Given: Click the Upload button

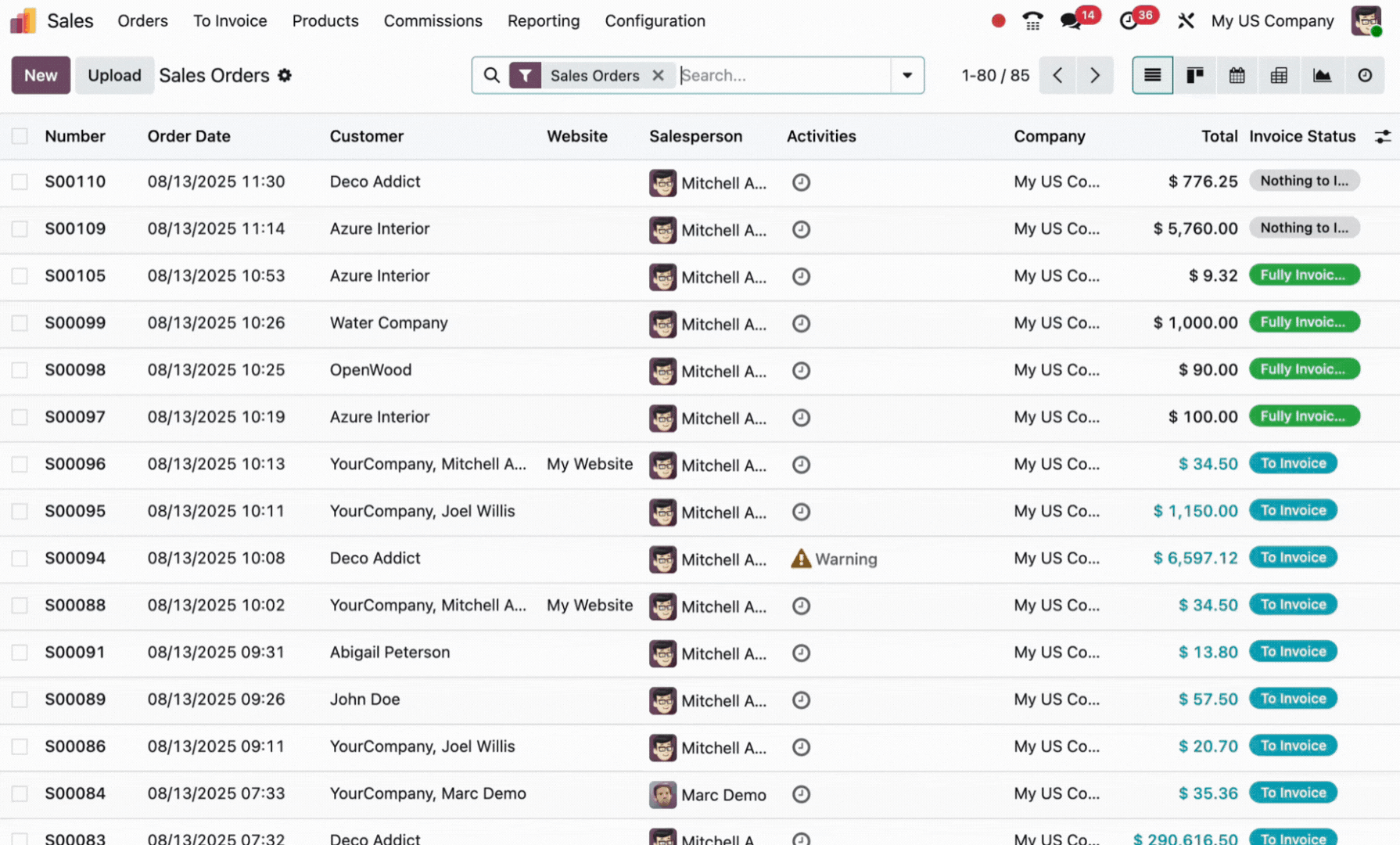Looking at the screenshot, I should pyautogui.click(x=114, y=75).
